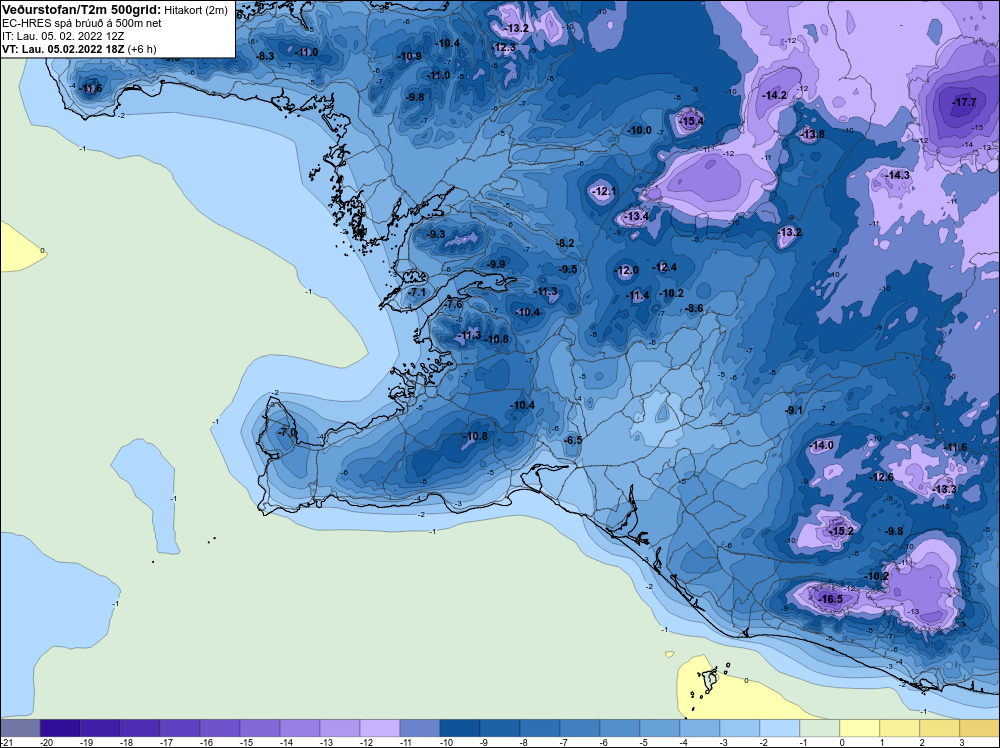Click the -16.5 temperature label
1000x748 pixels.
click(x=830, y=599)
